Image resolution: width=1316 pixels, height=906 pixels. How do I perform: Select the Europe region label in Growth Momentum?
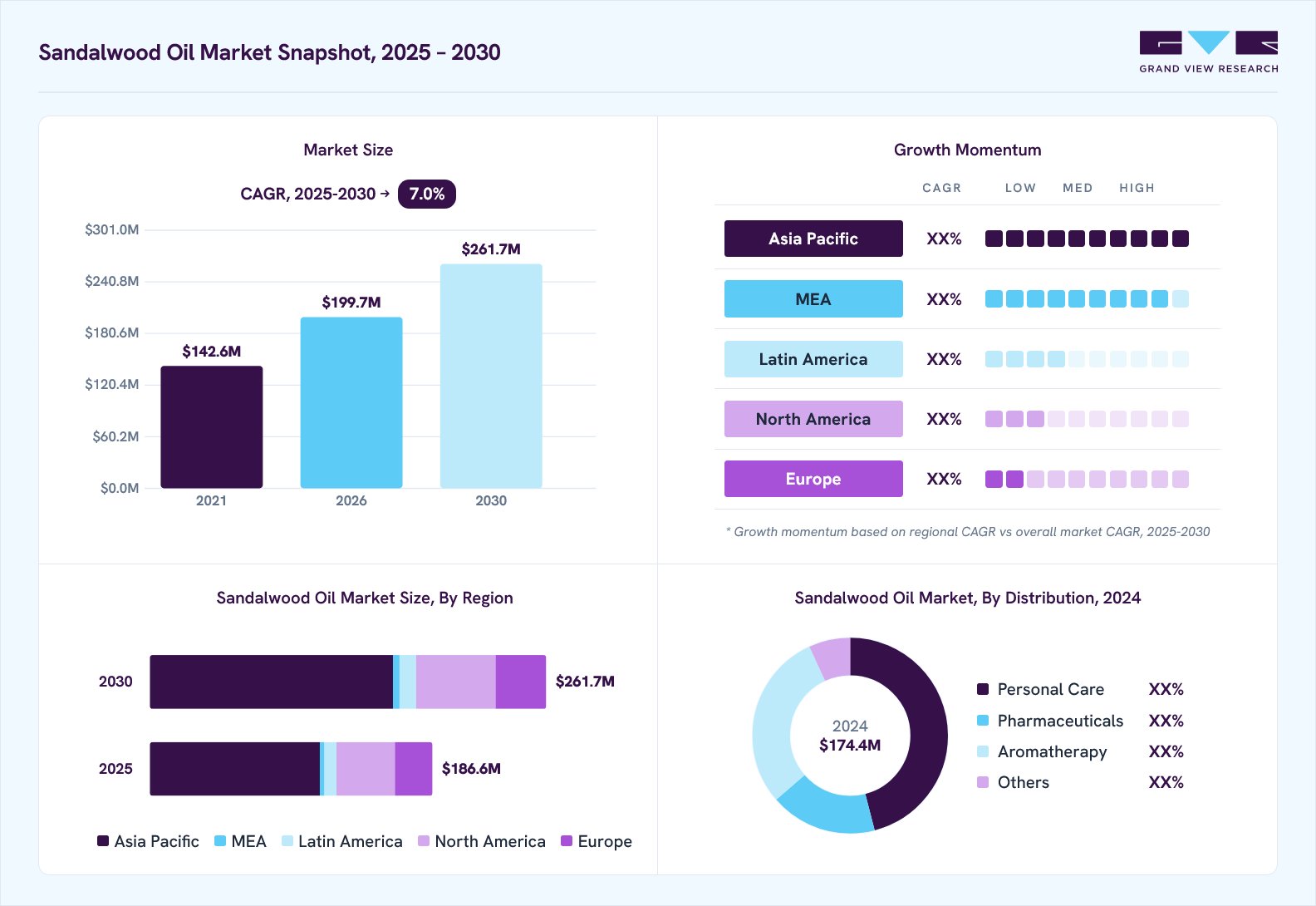(x=813, y=479)
